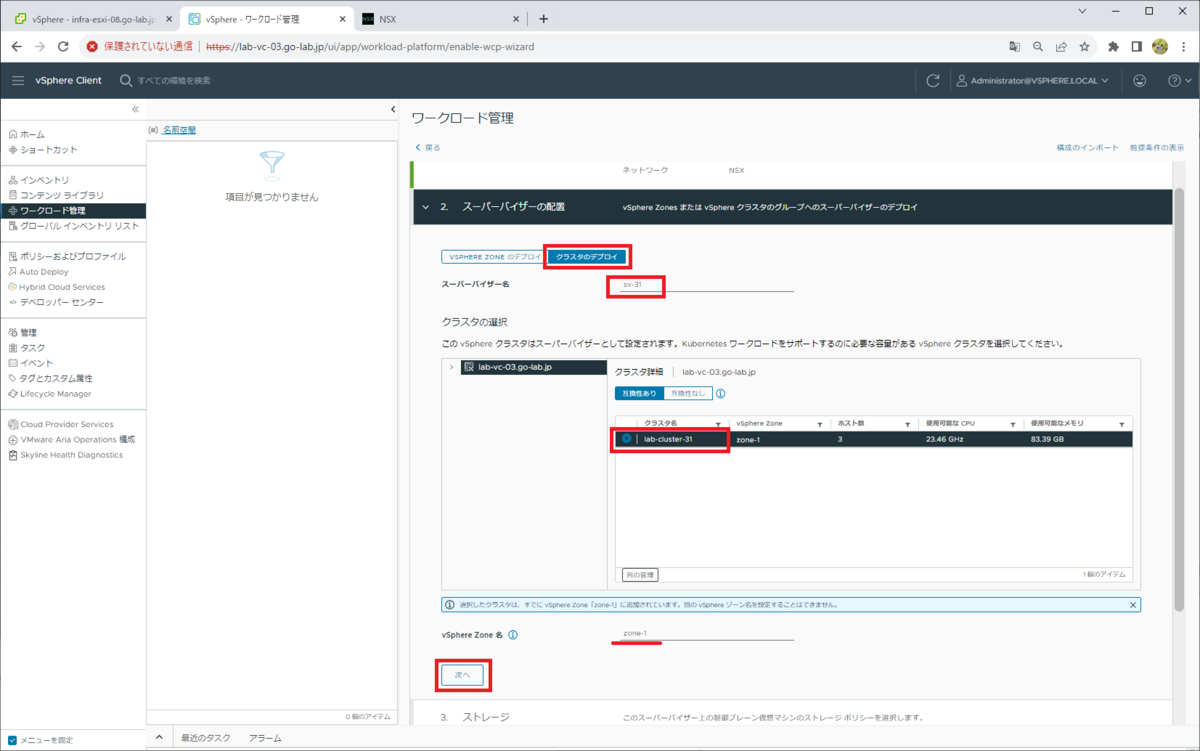Dismiss the zone-1 info banner
This screenshot has width=1200, height=751.
[x=1133, y=605]
